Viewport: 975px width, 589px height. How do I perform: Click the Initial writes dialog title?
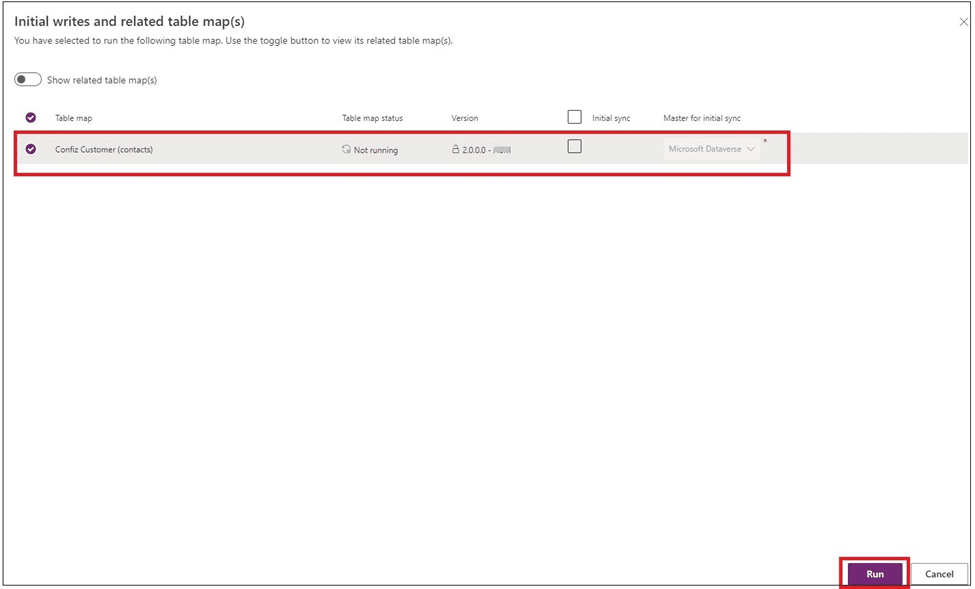click(x=129, y=21)
